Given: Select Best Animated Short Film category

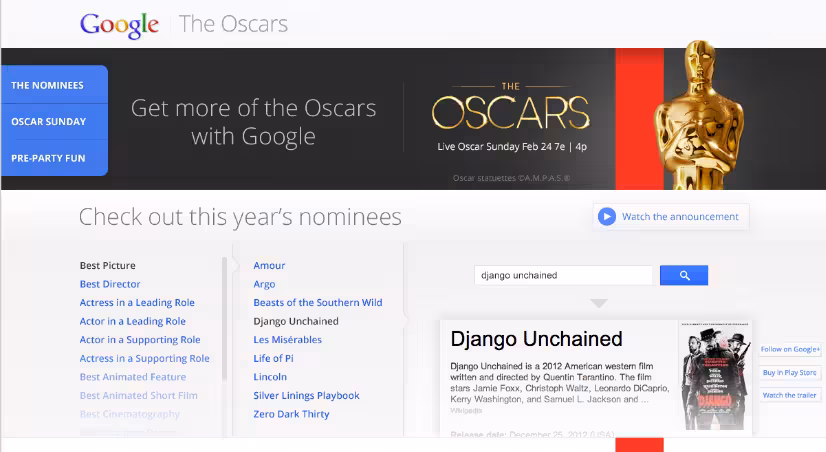Looking at the screenshot, I should click(x=139, y=395).
